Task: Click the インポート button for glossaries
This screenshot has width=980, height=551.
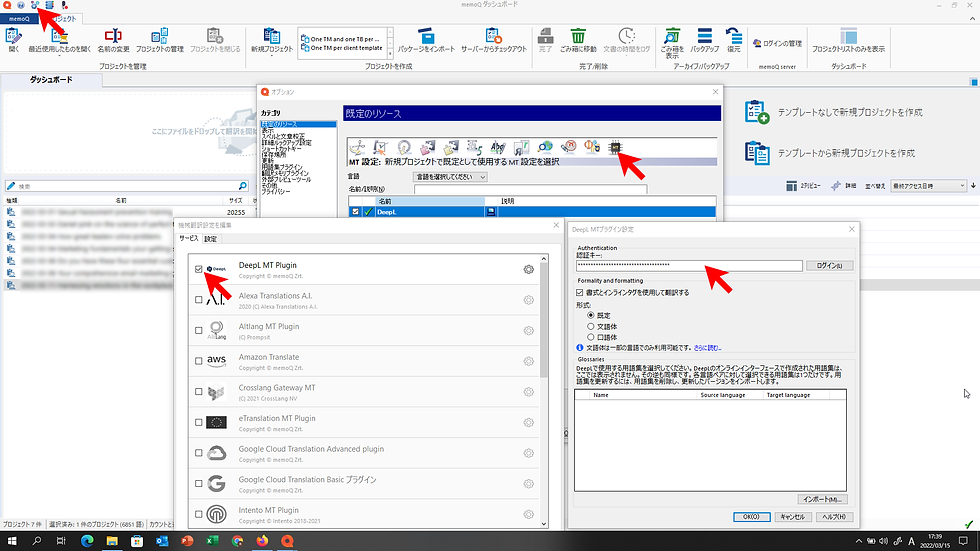Action: tap(822, 499)
